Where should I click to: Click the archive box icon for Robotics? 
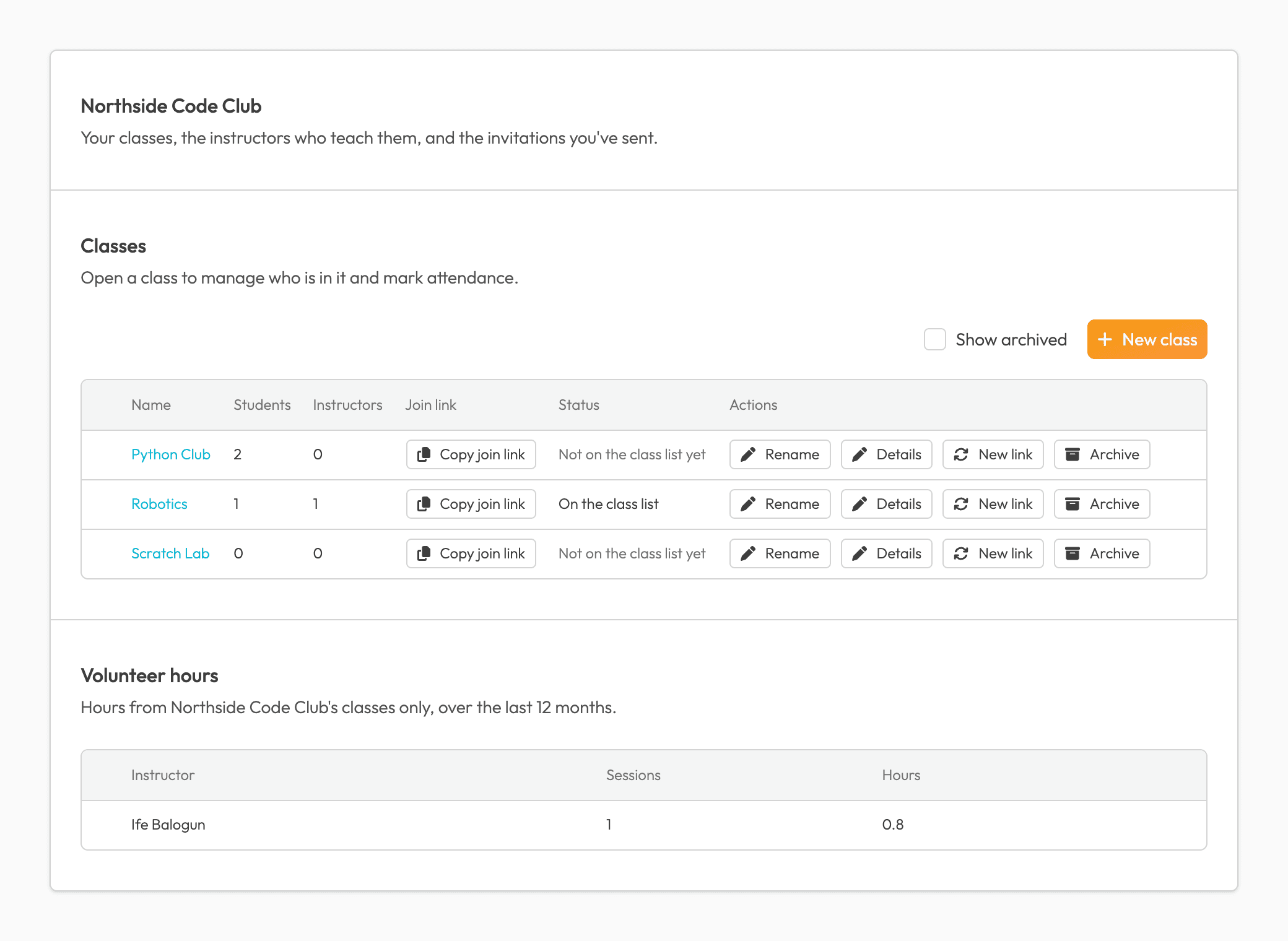click(x=1073, y=504)
